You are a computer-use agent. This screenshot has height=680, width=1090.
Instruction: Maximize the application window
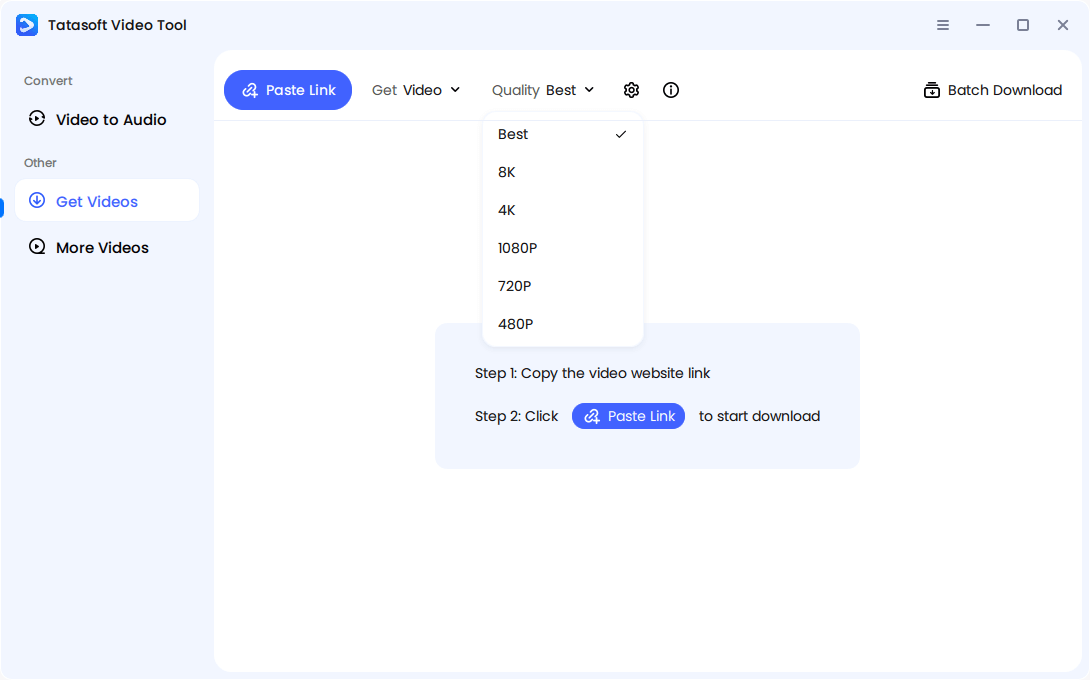point(1023,25)
